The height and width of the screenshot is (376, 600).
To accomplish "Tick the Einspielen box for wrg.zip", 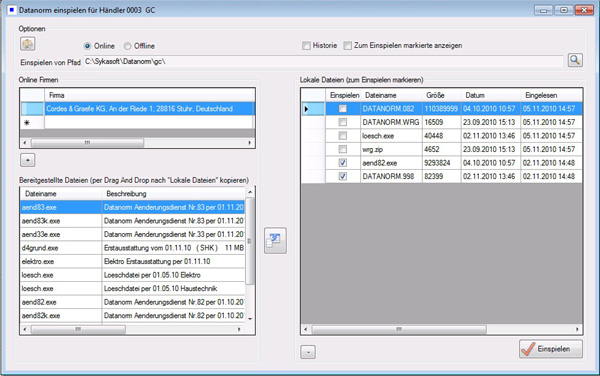I will 343,149.
